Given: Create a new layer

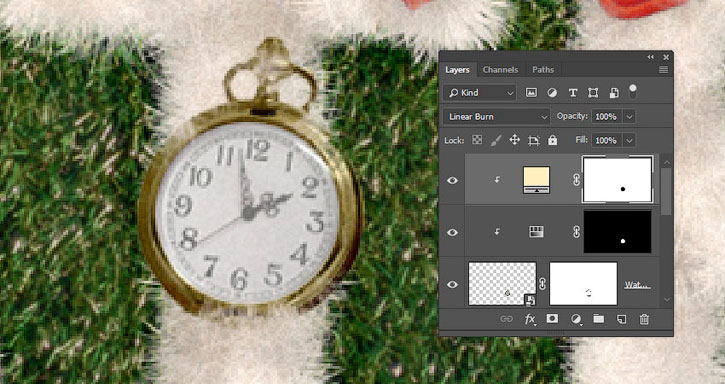Looking at the screenshot, I should 622,319.
